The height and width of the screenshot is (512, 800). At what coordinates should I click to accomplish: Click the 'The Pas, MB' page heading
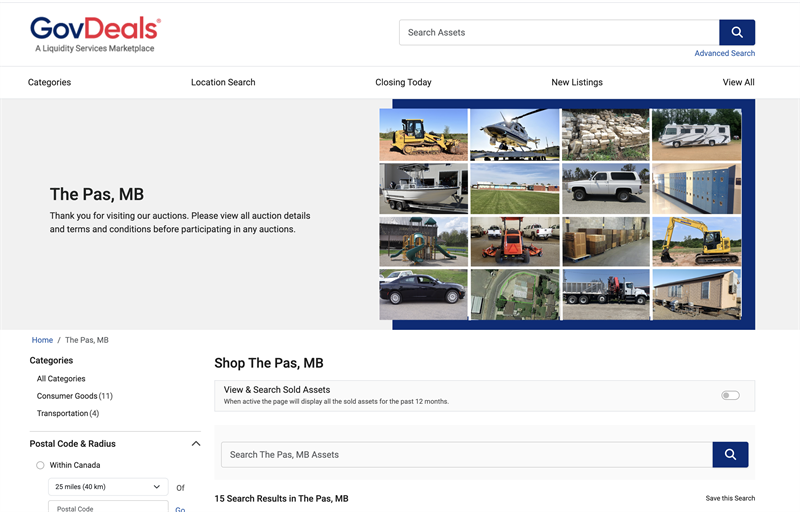click(97, 194)
